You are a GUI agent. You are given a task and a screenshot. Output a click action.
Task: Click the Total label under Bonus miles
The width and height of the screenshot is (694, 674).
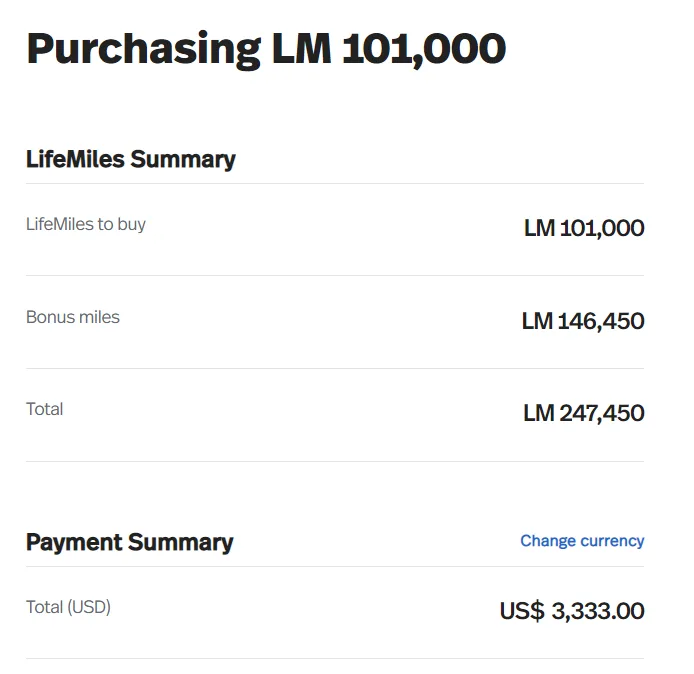45,409
